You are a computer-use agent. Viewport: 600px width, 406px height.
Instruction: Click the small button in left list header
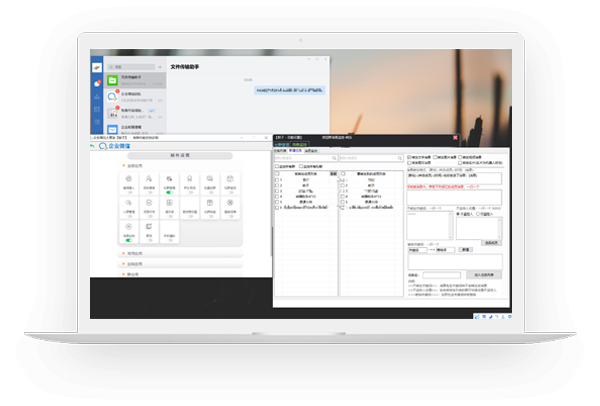coord(333,174)
